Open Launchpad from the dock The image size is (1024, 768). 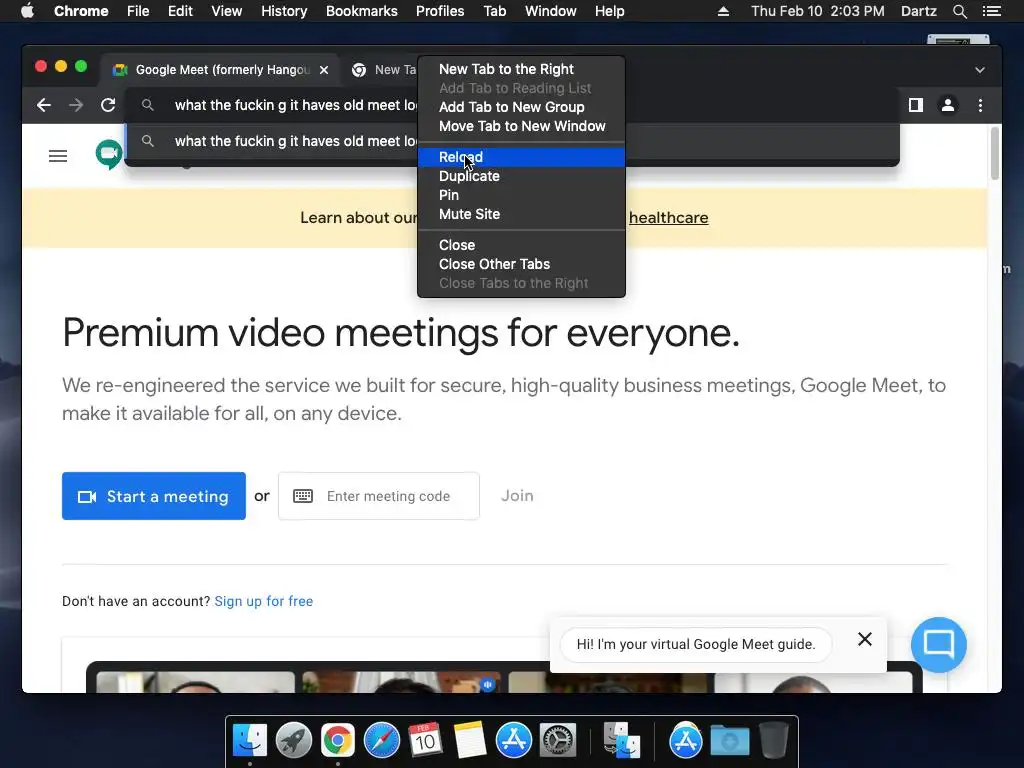(294, 741)
